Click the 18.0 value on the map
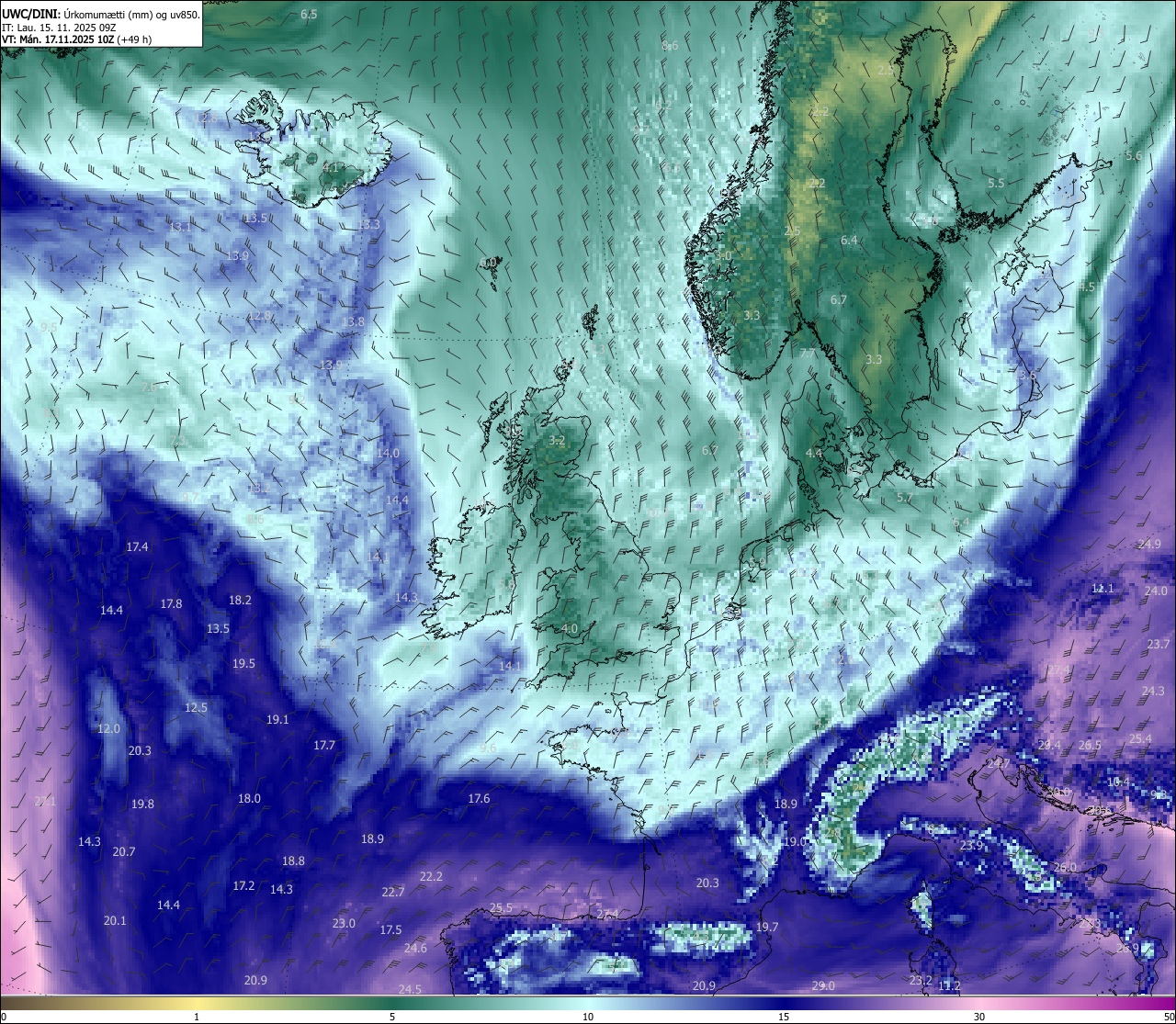1176x1024 pixels. click(x=249, y=798)
